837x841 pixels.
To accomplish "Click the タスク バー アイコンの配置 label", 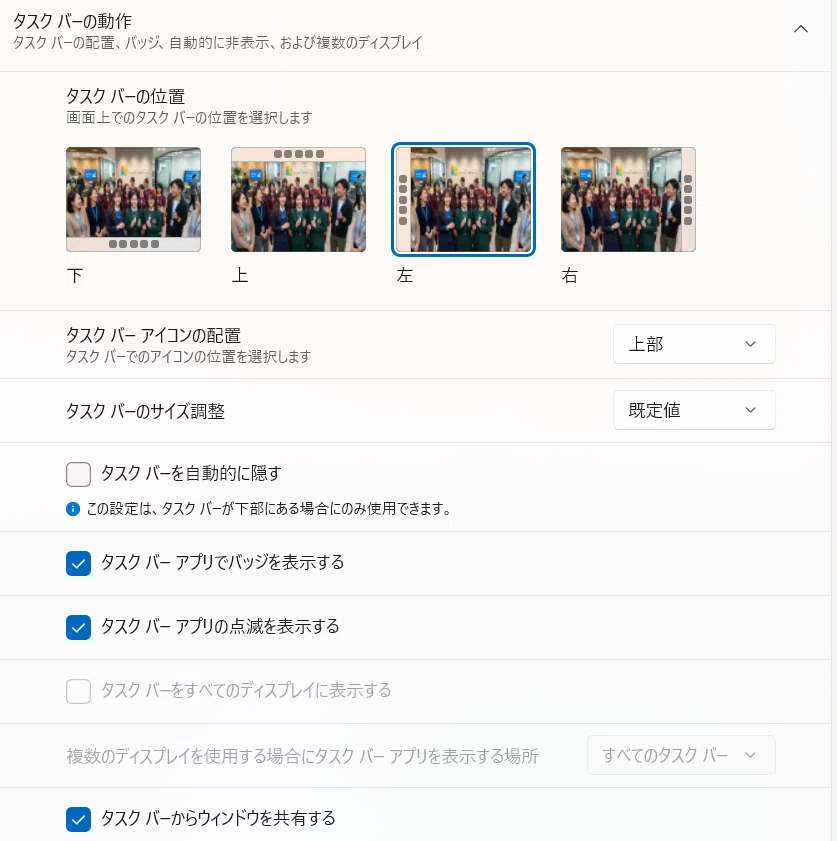I will 153,335.
